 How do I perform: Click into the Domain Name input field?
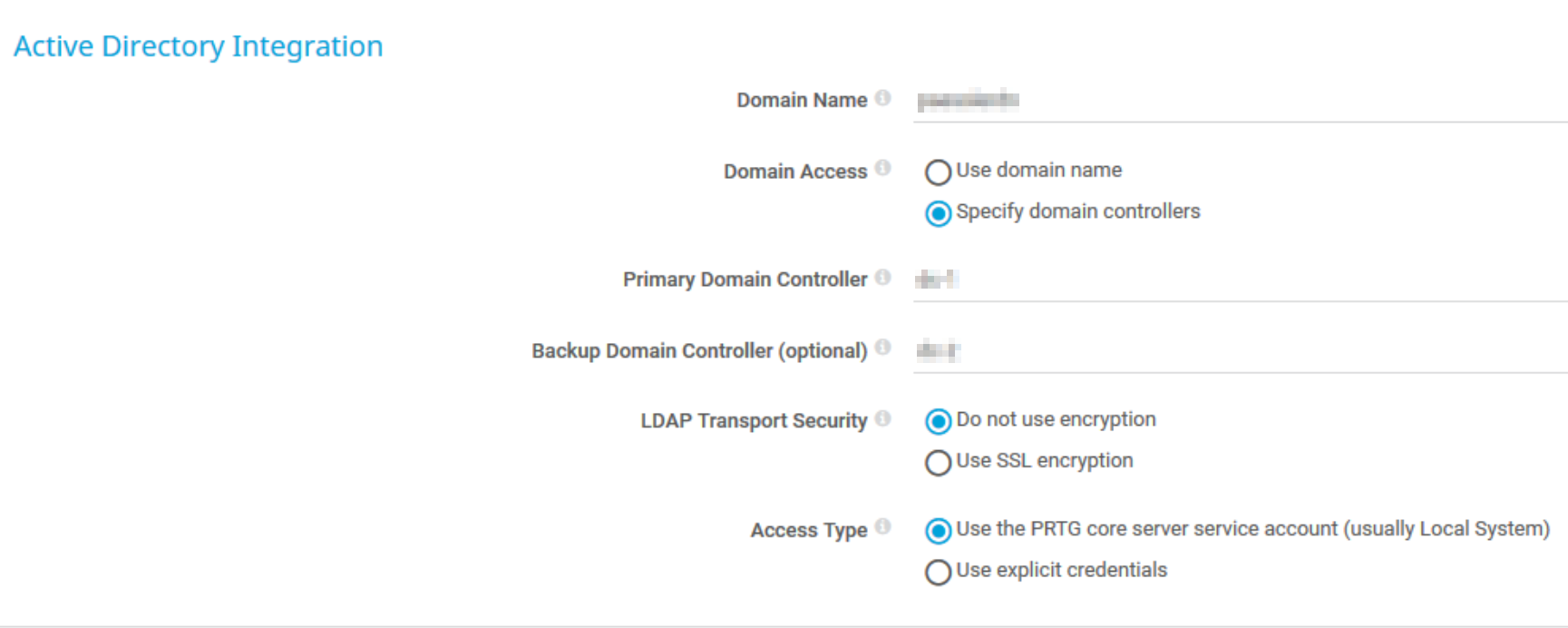(x=1239, y=101)
